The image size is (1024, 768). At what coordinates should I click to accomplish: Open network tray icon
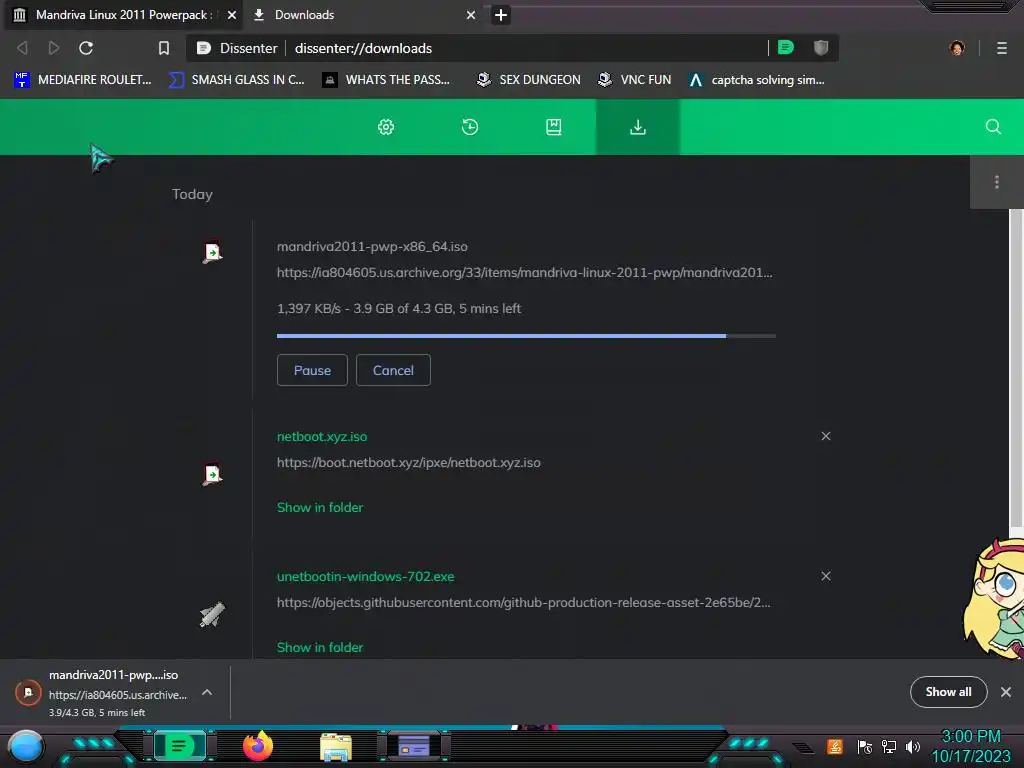889,746
